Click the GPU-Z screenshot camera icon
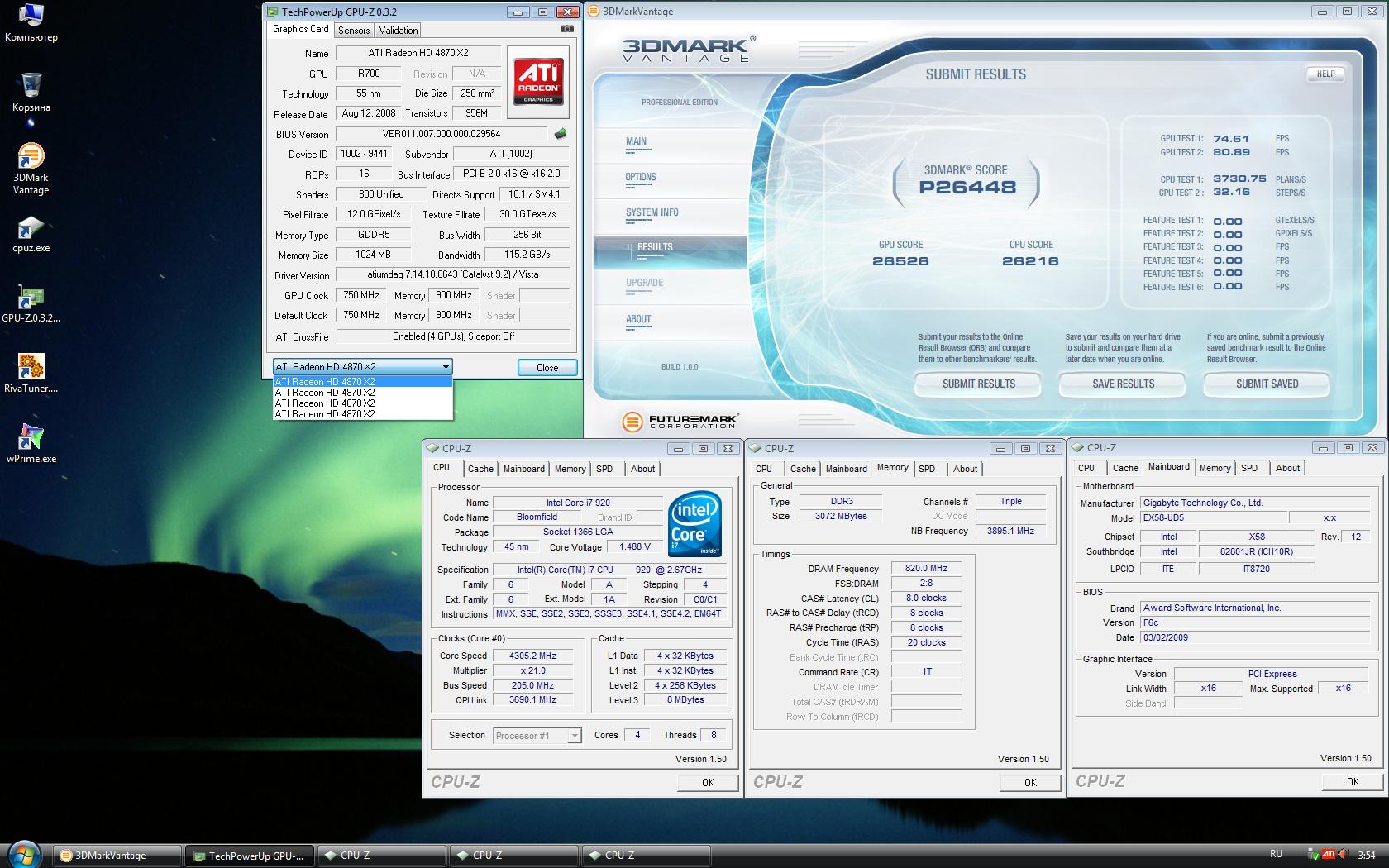 click(566, 29)
